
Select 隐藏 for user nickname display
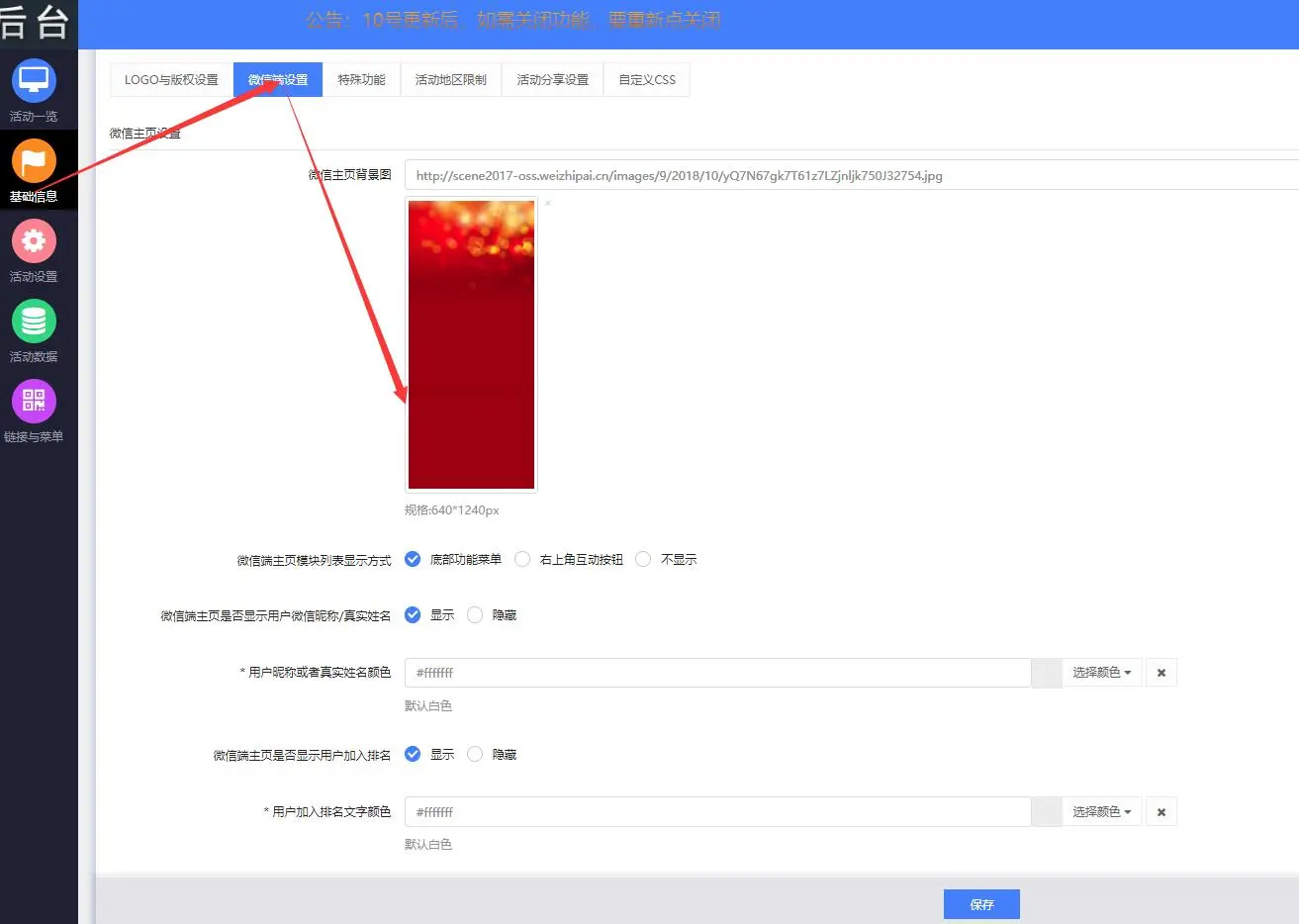point(475,615)
